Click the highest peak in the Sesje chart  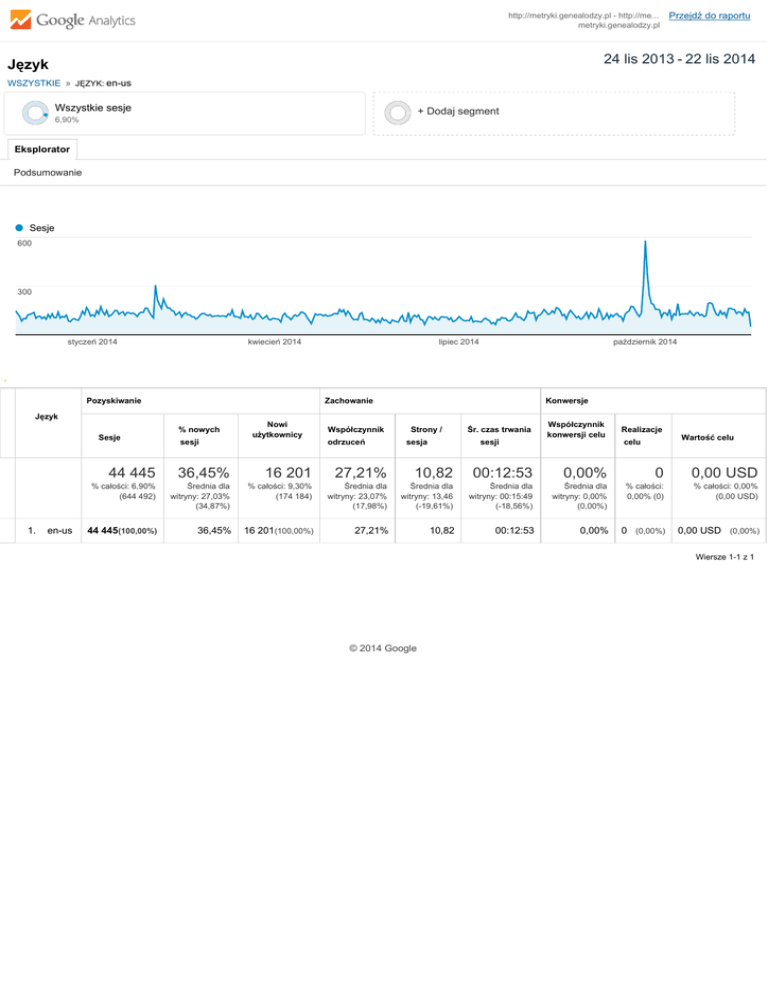[x=645, y=242]
